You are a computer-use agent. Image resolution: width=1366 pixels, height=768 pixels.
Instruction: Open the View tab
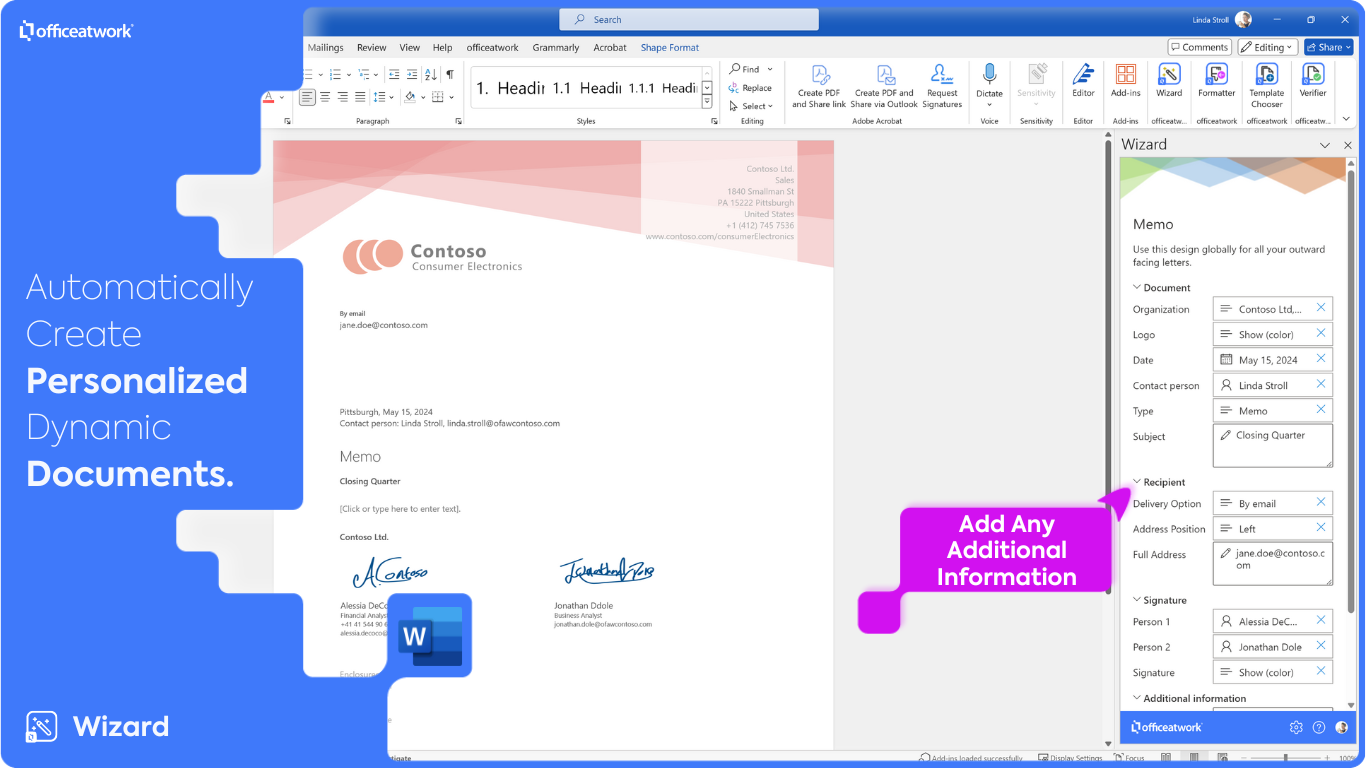(x=410, y=47)
